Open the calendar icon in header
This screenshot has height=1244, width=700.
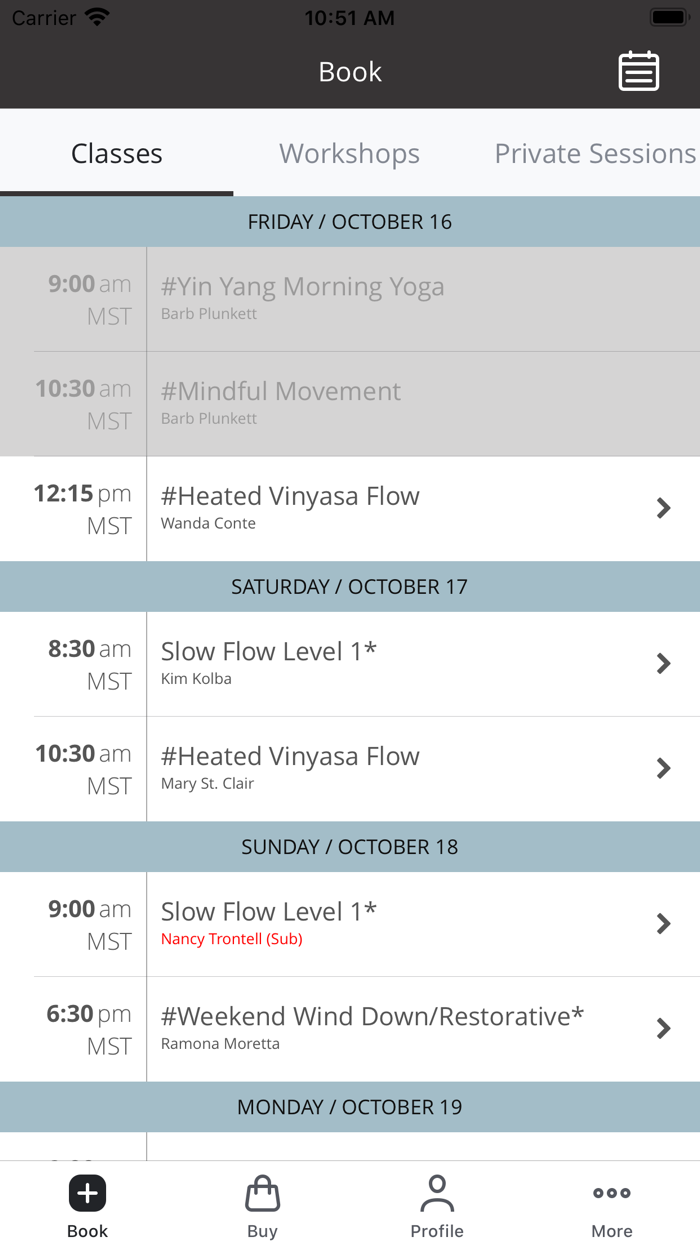(638, 72)
